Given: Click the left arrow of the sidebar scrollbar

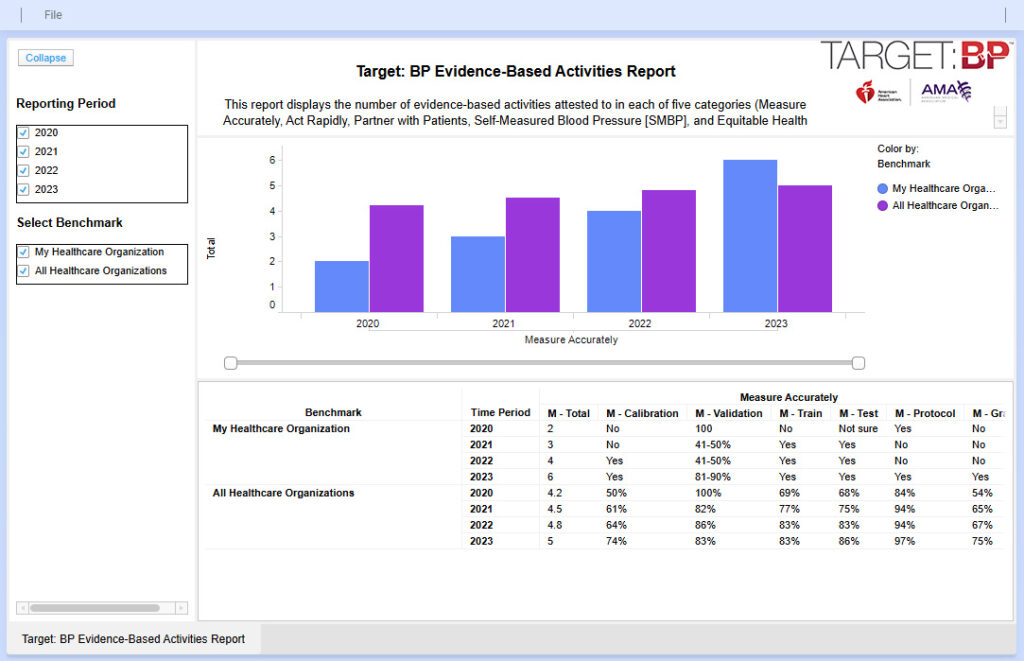Looking at the screenshot, I should (x=23, y=607).
